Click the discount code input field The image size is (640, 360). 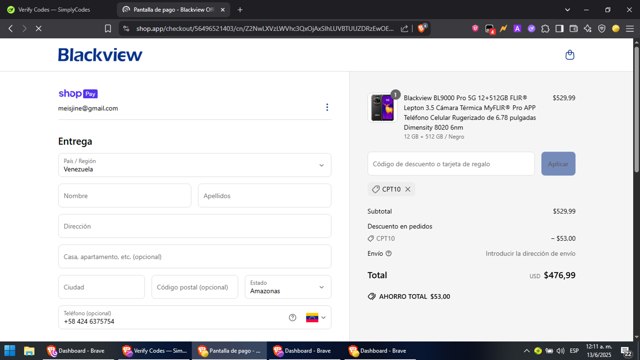[x=451, y=164]
